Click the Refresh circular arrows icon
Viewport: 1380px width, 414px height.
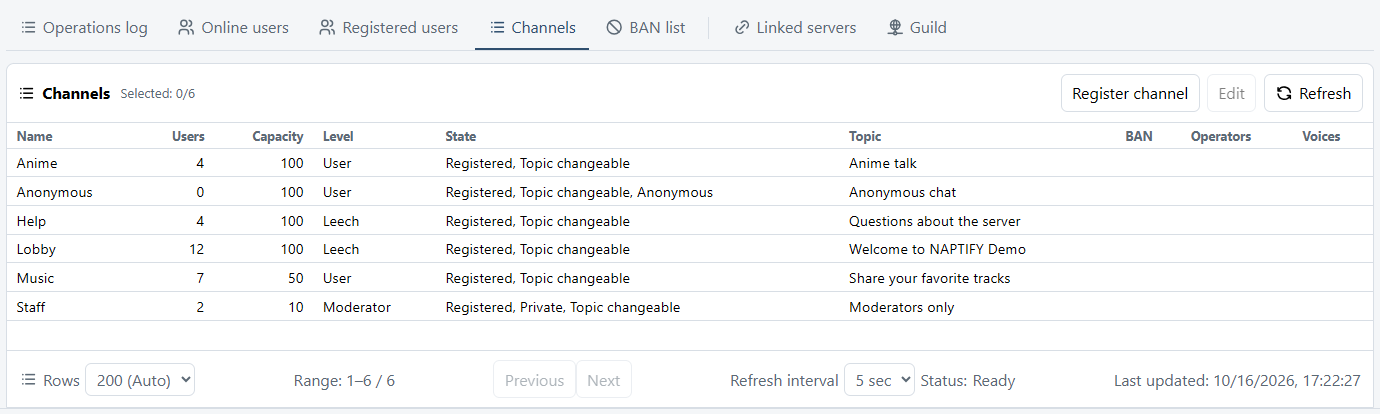1284,93
